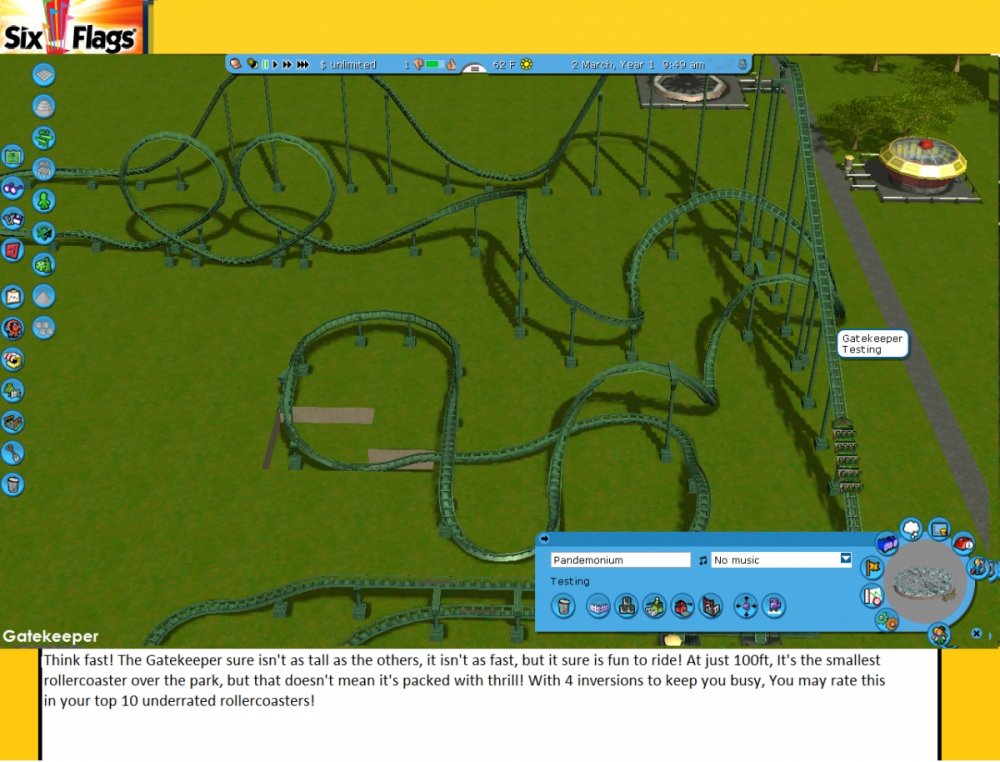
Task: Click the move ride arrows icon
Action: (x=746, y=605)
